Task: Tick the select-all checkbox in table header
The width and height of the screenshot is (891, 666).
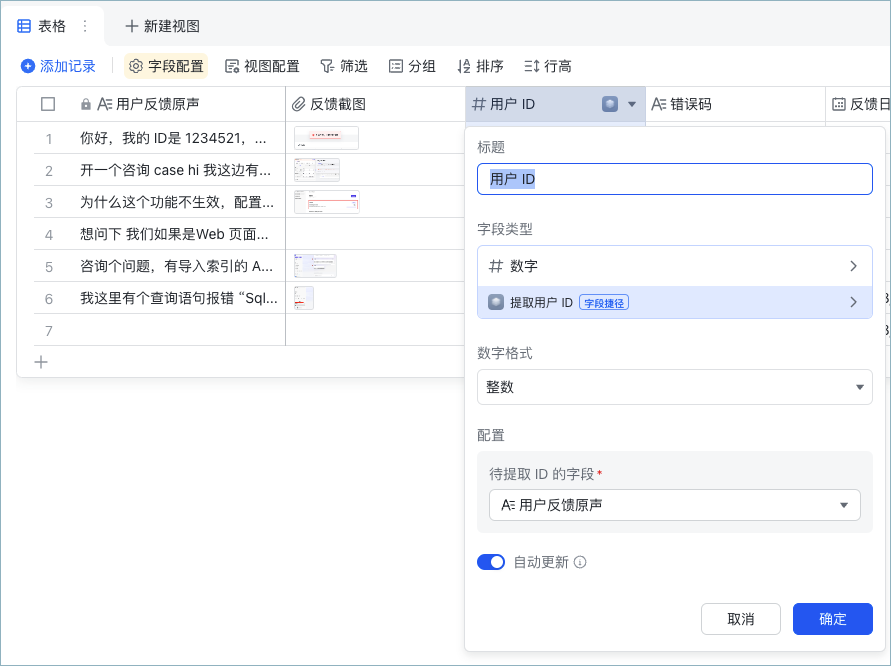Action: coord(48,104)
